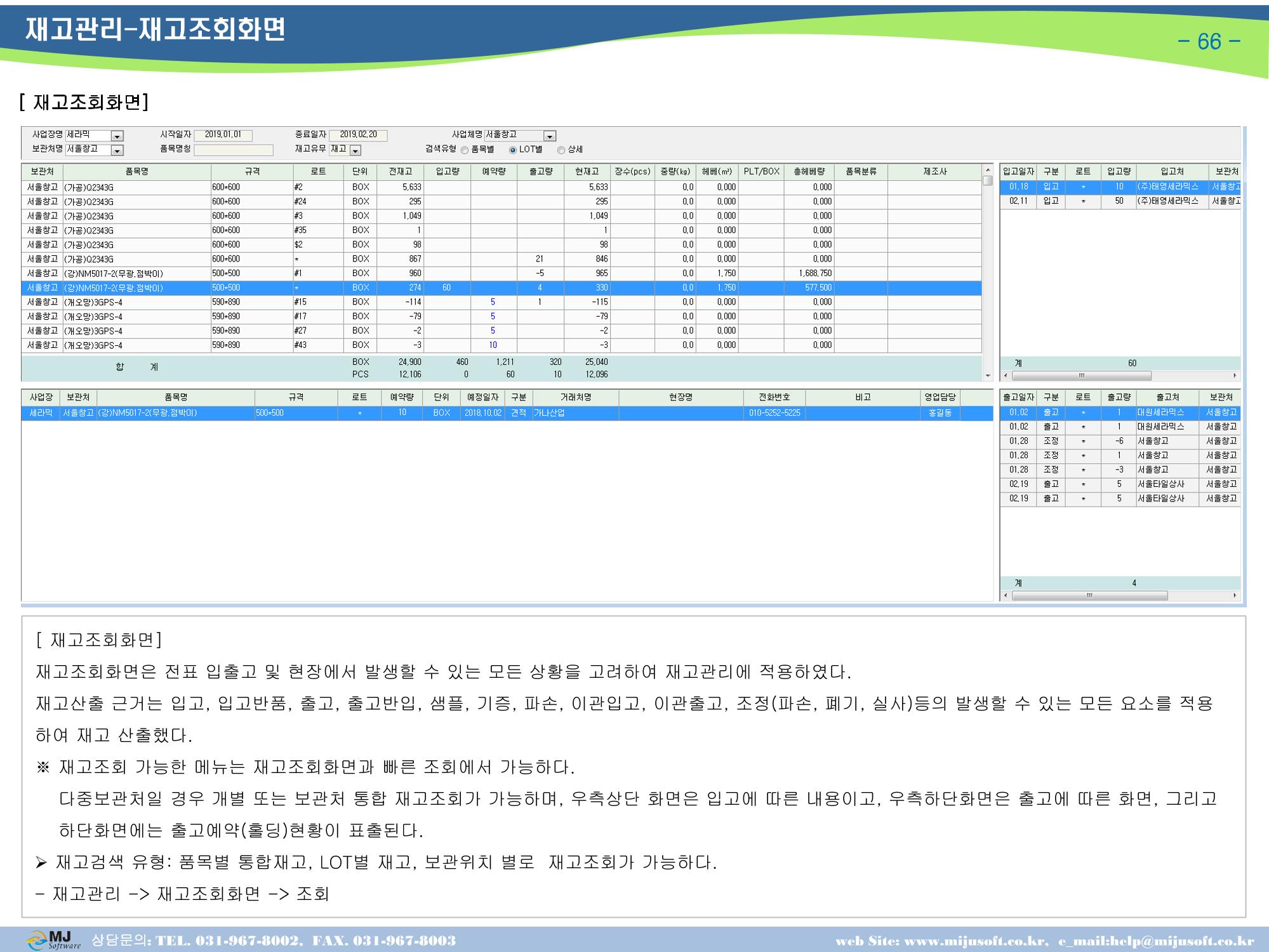Open the 사업체명 dropdown showing 서울창고
1269x952 pixels.
pyautogui.click(x=550, y=136)
